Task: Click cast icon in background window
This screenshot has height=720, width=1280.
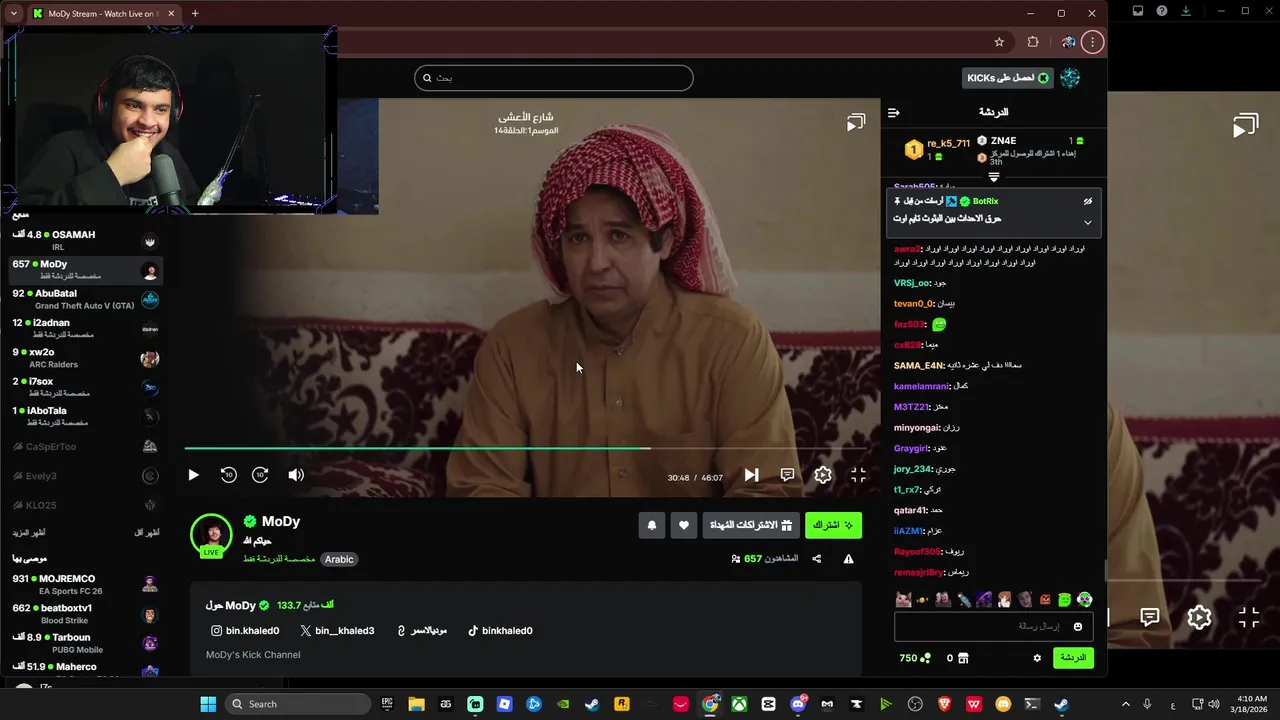Action: tap(1245, 126)
